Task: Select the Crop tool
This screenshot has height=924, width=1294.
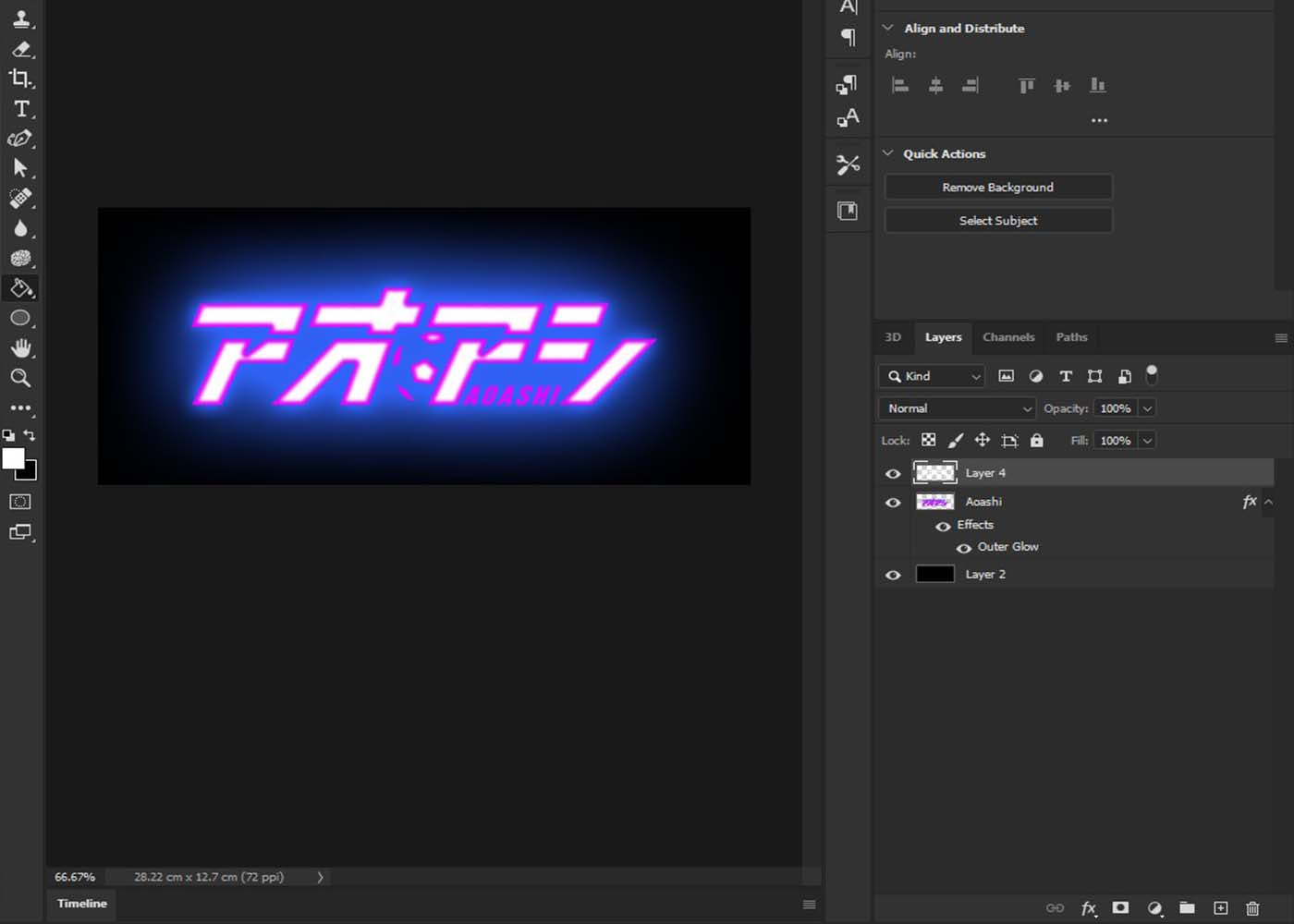Action: pos(20,79)
